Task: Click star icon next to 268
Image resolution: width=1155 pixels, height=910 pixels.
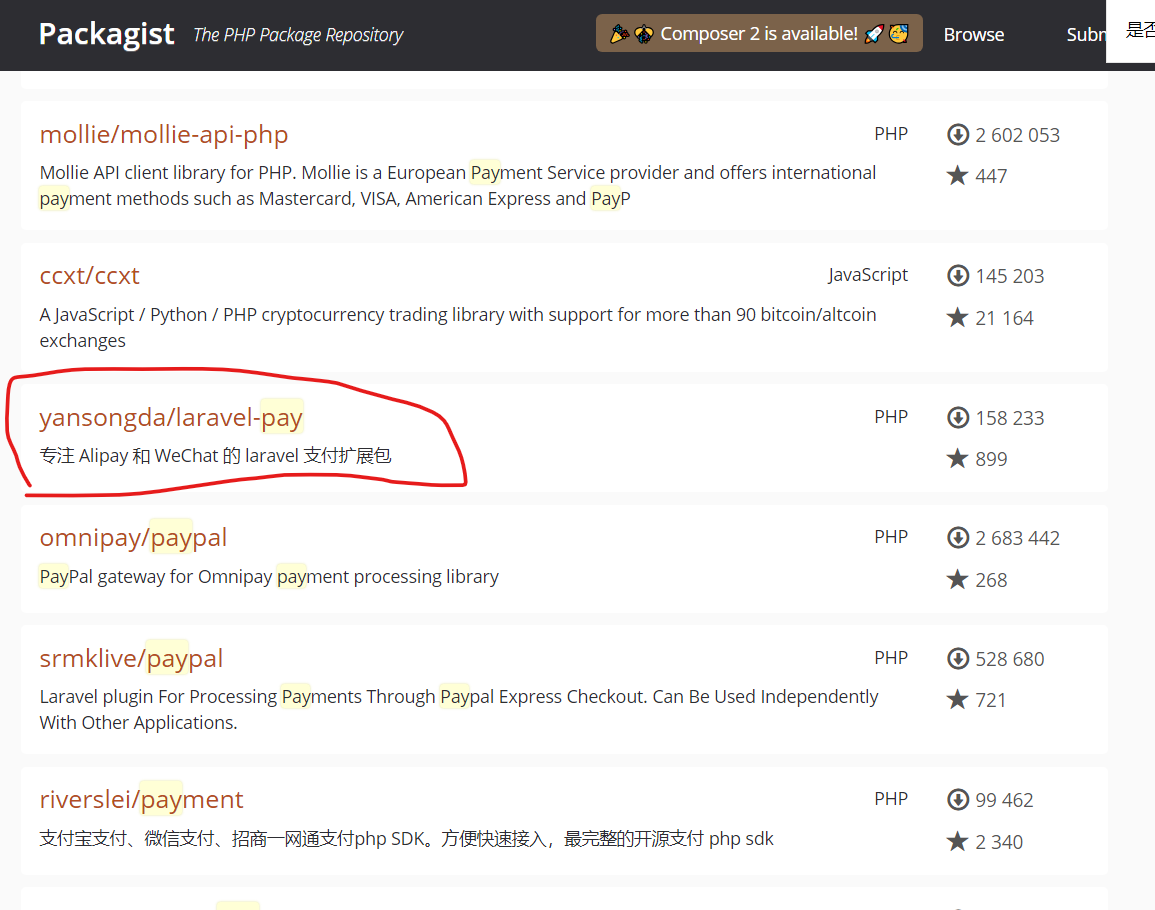Action: [958, 580]
